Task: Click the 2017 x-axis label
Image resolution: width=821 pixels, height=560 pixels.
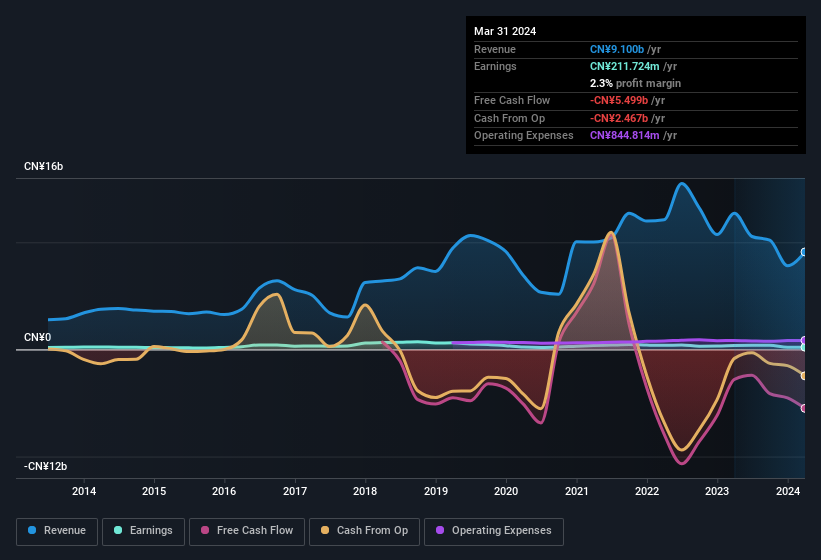Action: pos(295,491)
